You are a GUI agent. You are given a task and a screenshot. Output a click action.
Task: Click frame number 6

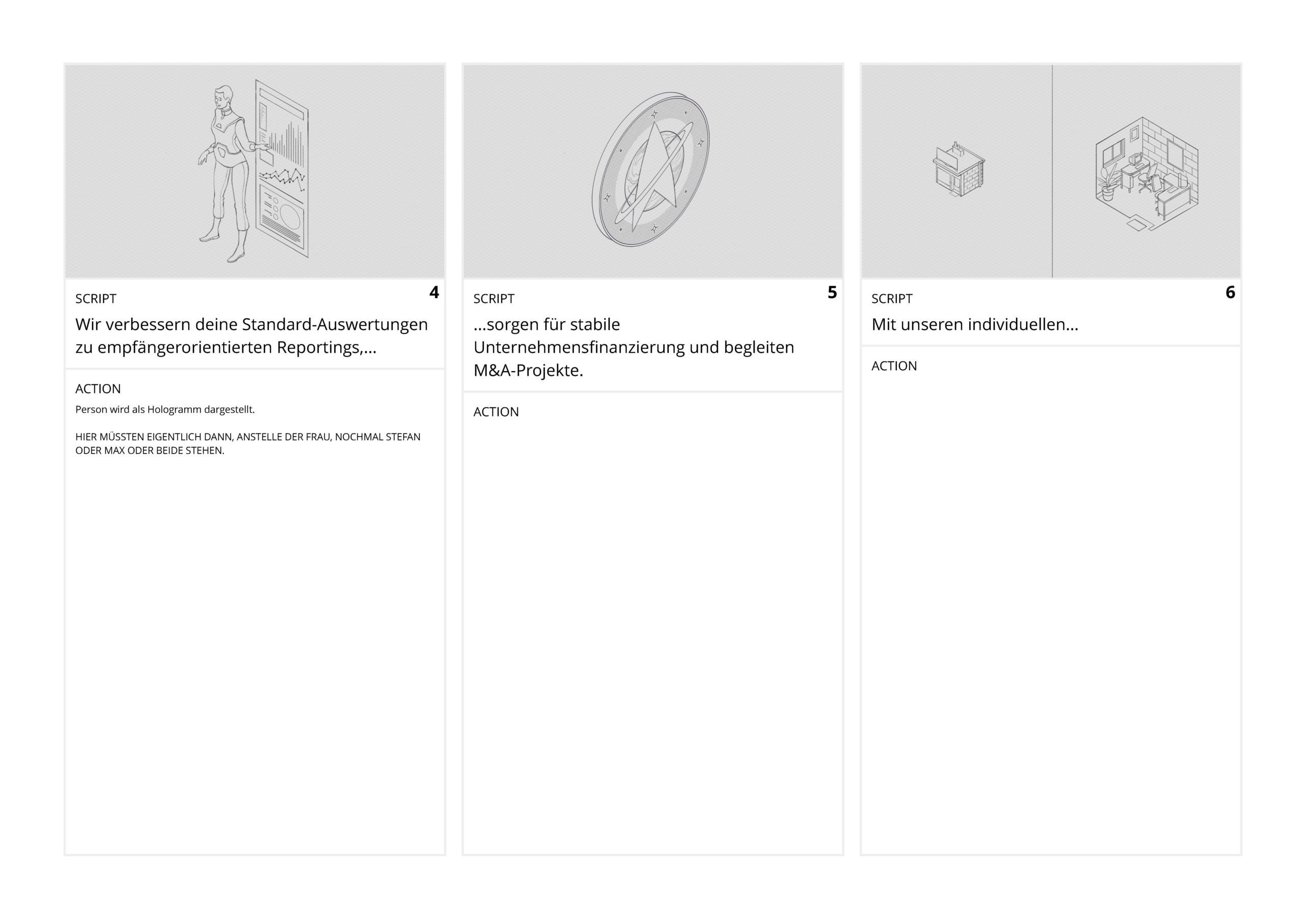pyautogui.click(x=1230, y=293)
